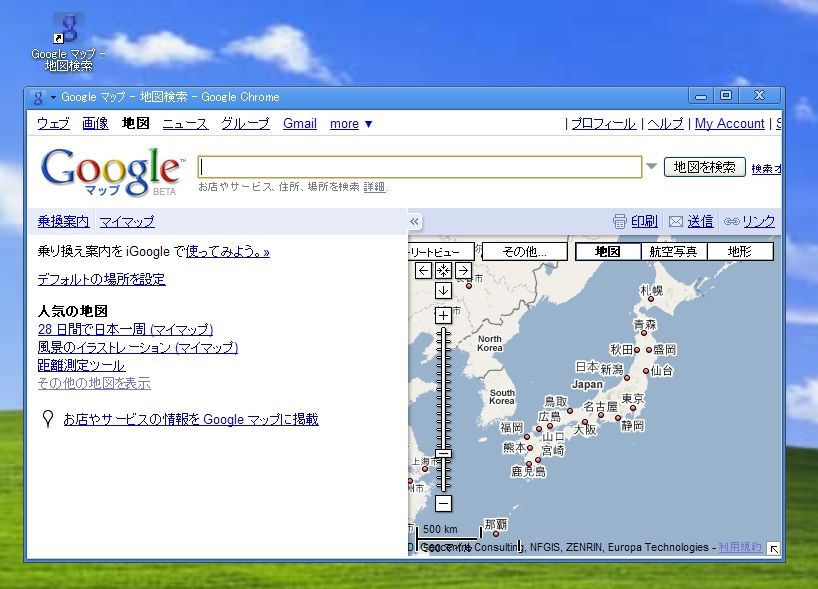Open the プロフィール link
The height and width of the screenshot is (589, 818).
pyautogui.click(x=604, y=124)
